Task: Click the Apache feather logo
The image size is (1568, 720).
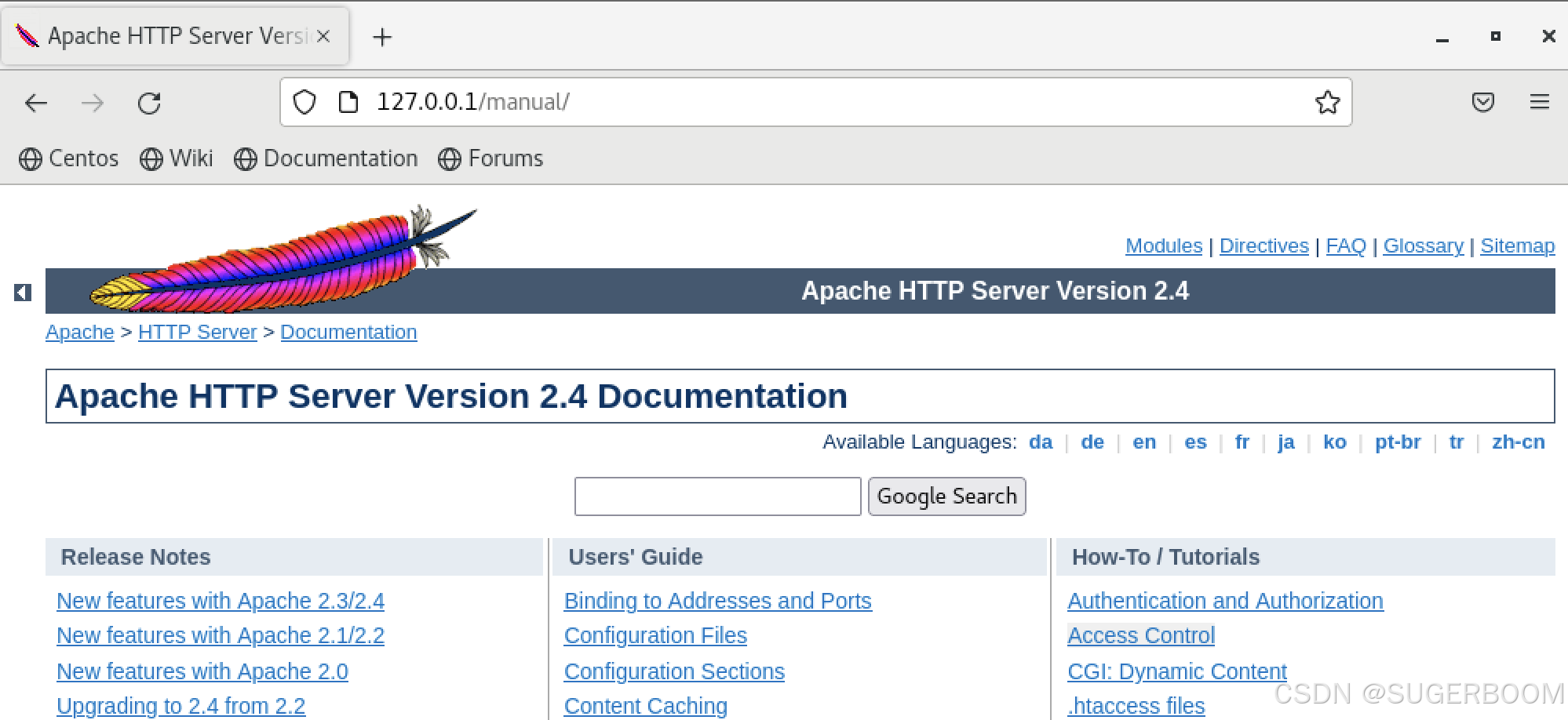Action: tap(283, 259)
